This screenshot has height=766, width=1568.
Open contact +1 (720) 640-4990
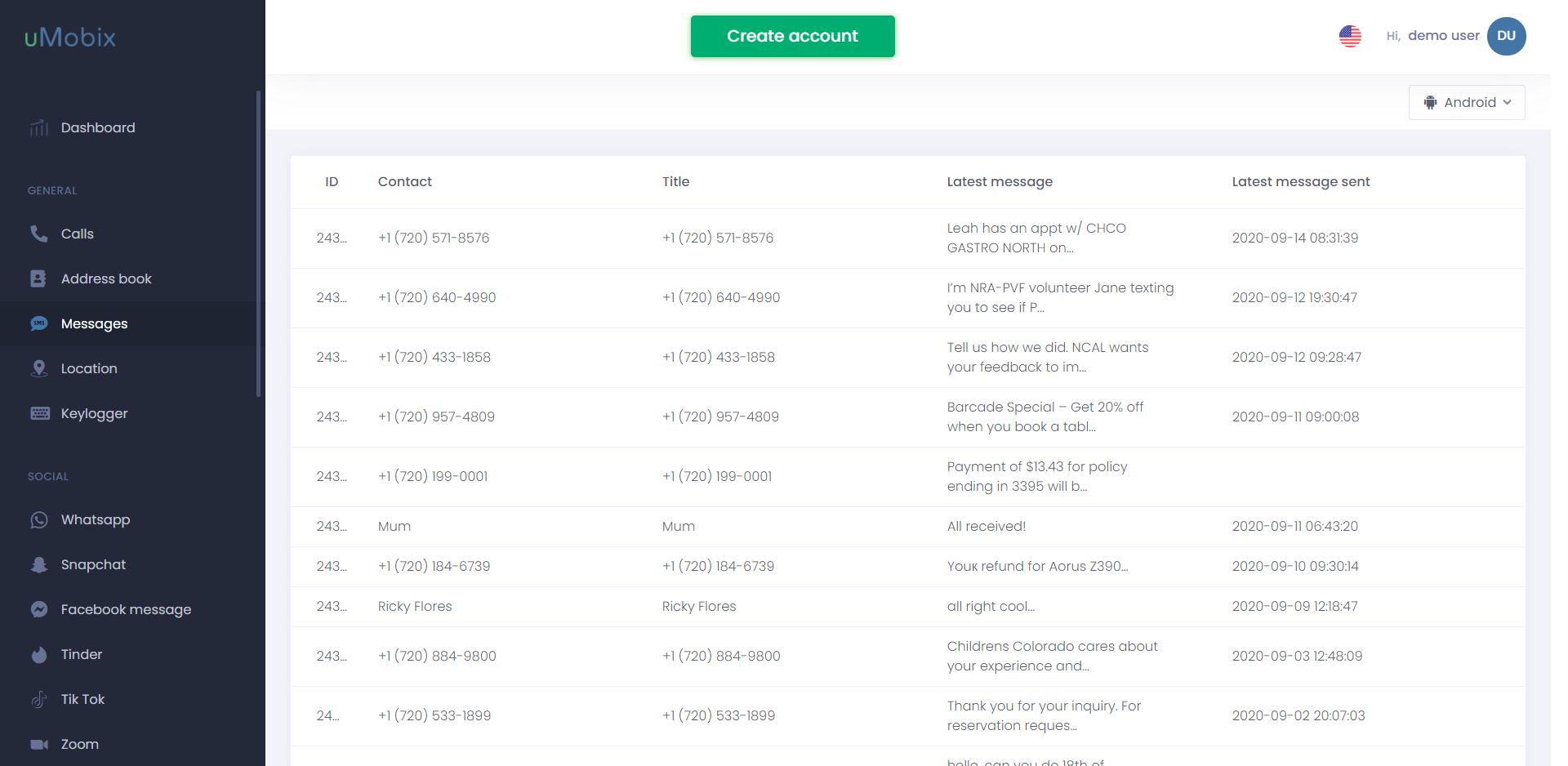pos(437,297)
